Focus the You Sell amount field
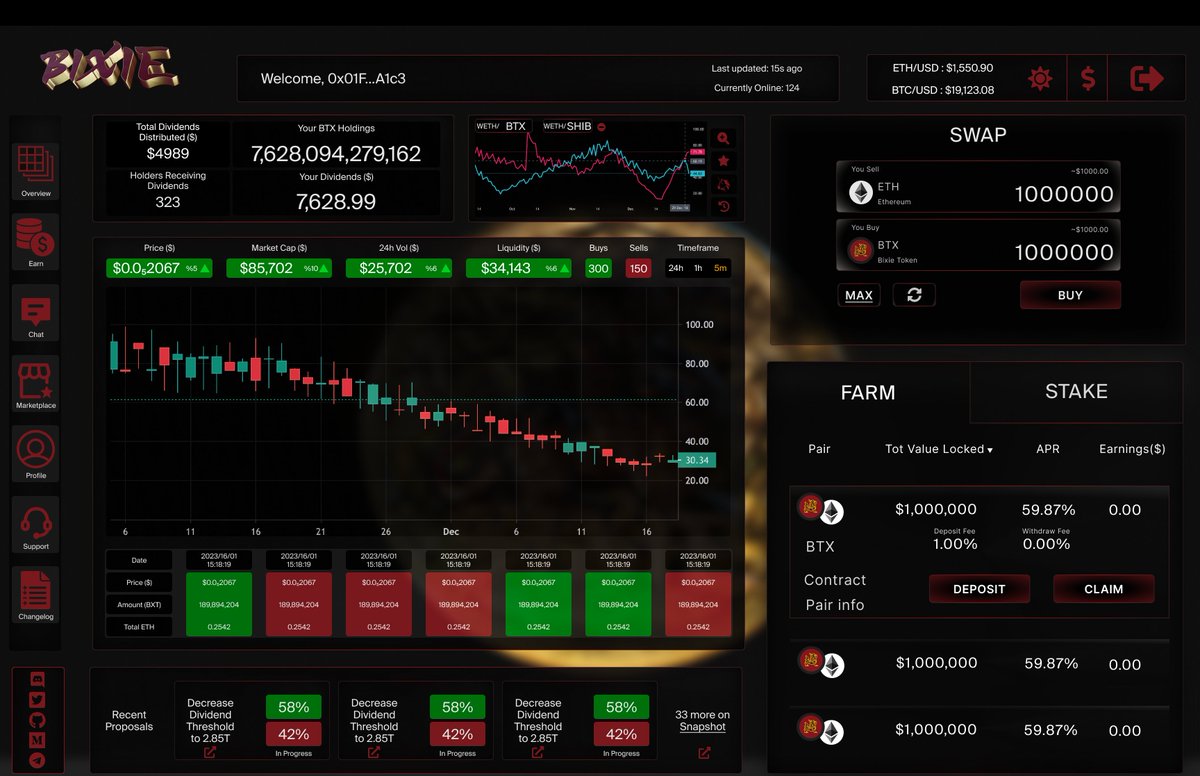The height and width of the screenshot is (776, 1200). pos(1064,194)
